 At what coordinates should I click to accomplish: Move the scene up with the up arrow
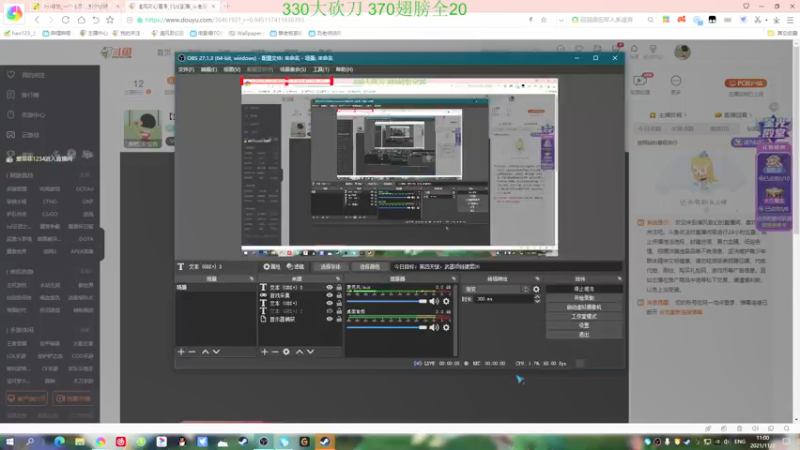tap(205, 352)
